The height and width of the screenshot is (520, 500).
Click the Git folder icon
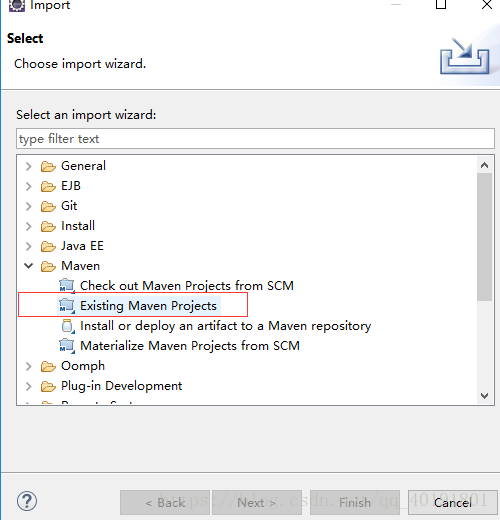(x=48, y=206)
